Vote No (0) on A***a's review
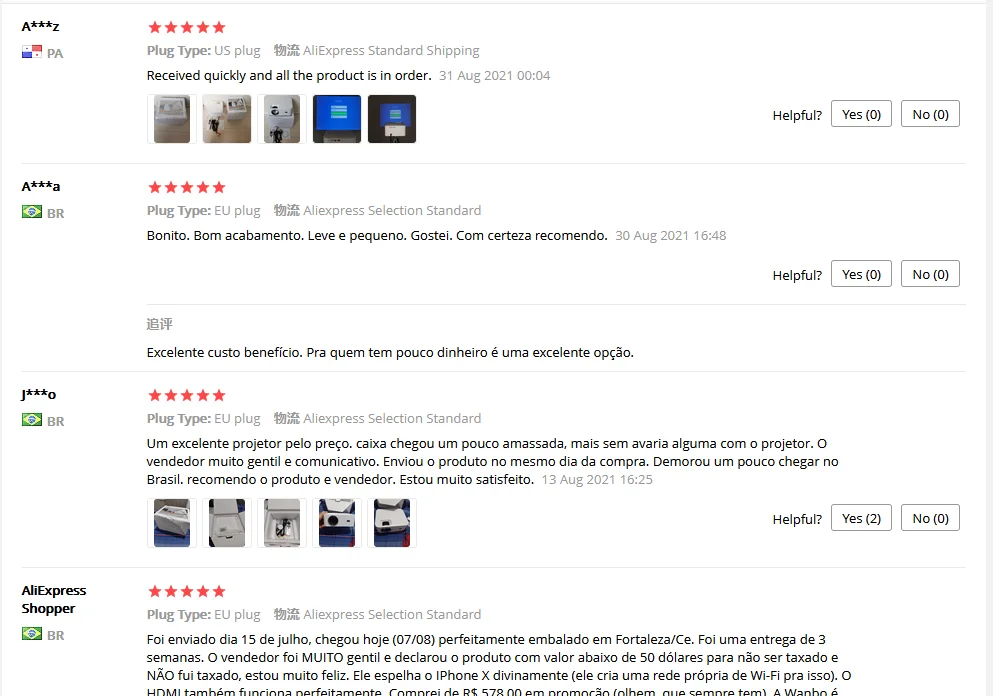 pos(930,274)
